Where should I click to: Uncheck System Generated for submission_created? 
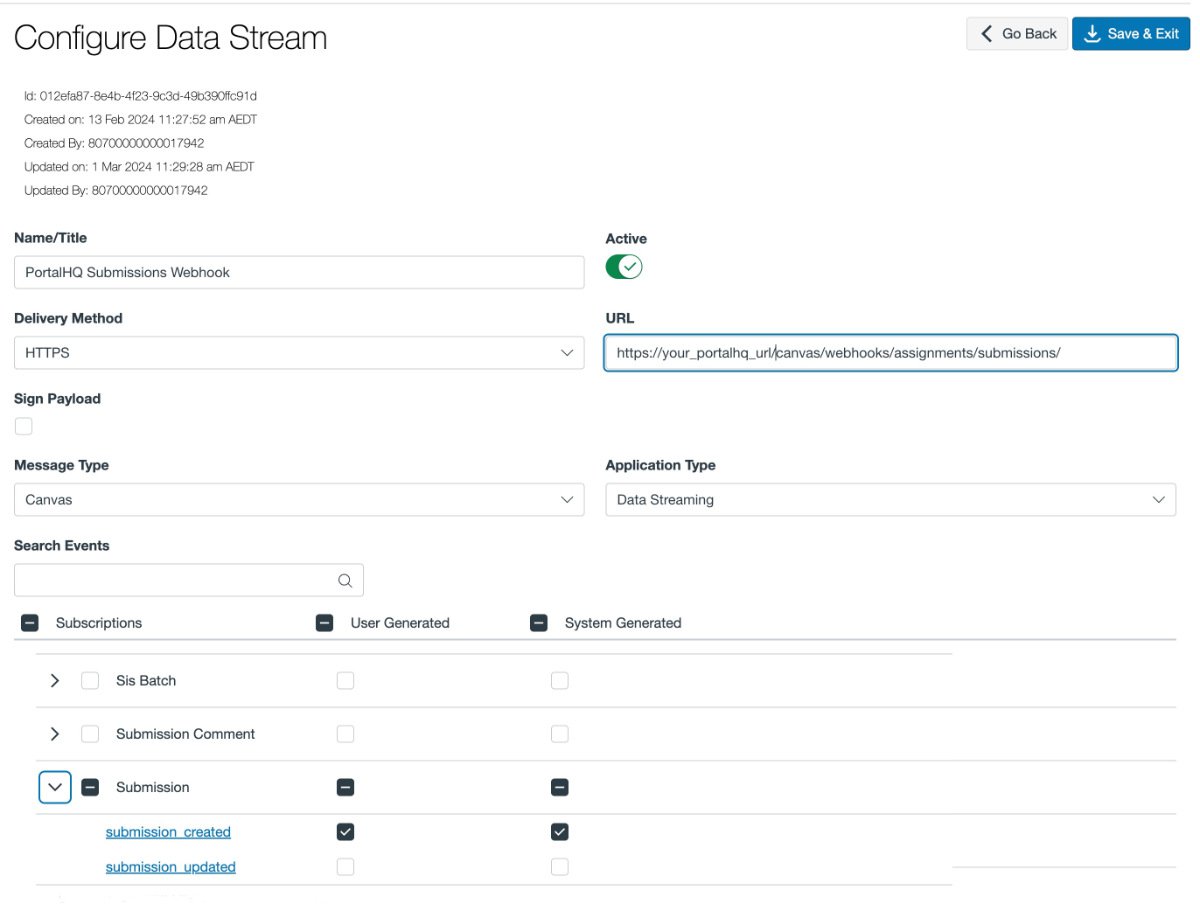[x=560, y=832]
